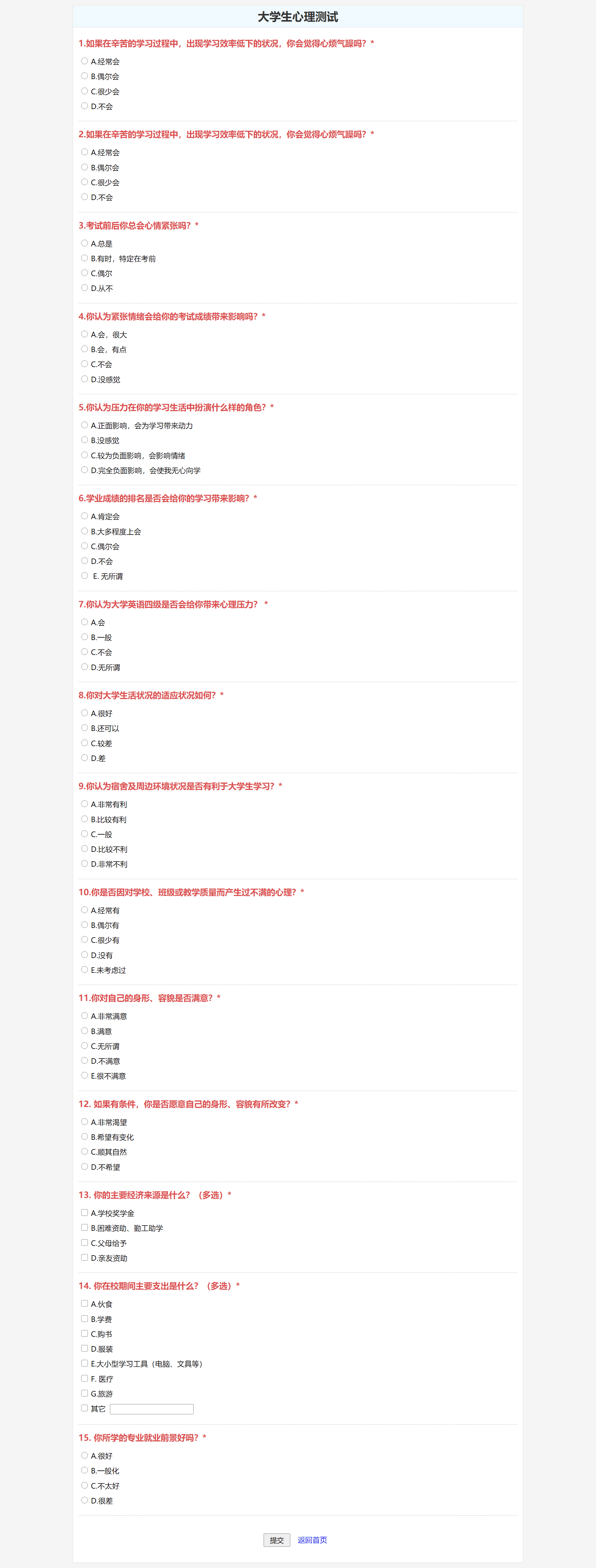The height and width of the screenshot is (1568, 596).
Task: Focus the '其它' text input field
Action: (151, 1409)
